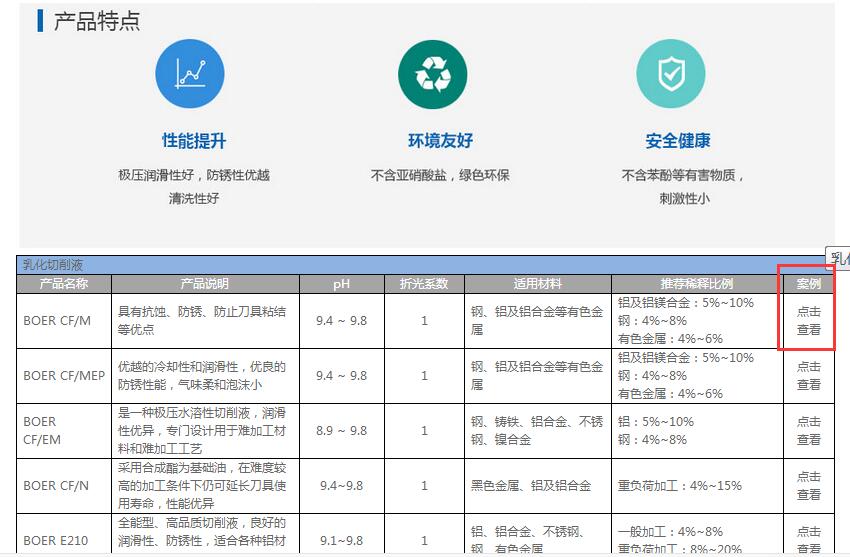
Task: Click the 产品特点 section heading
Action: 96,21
